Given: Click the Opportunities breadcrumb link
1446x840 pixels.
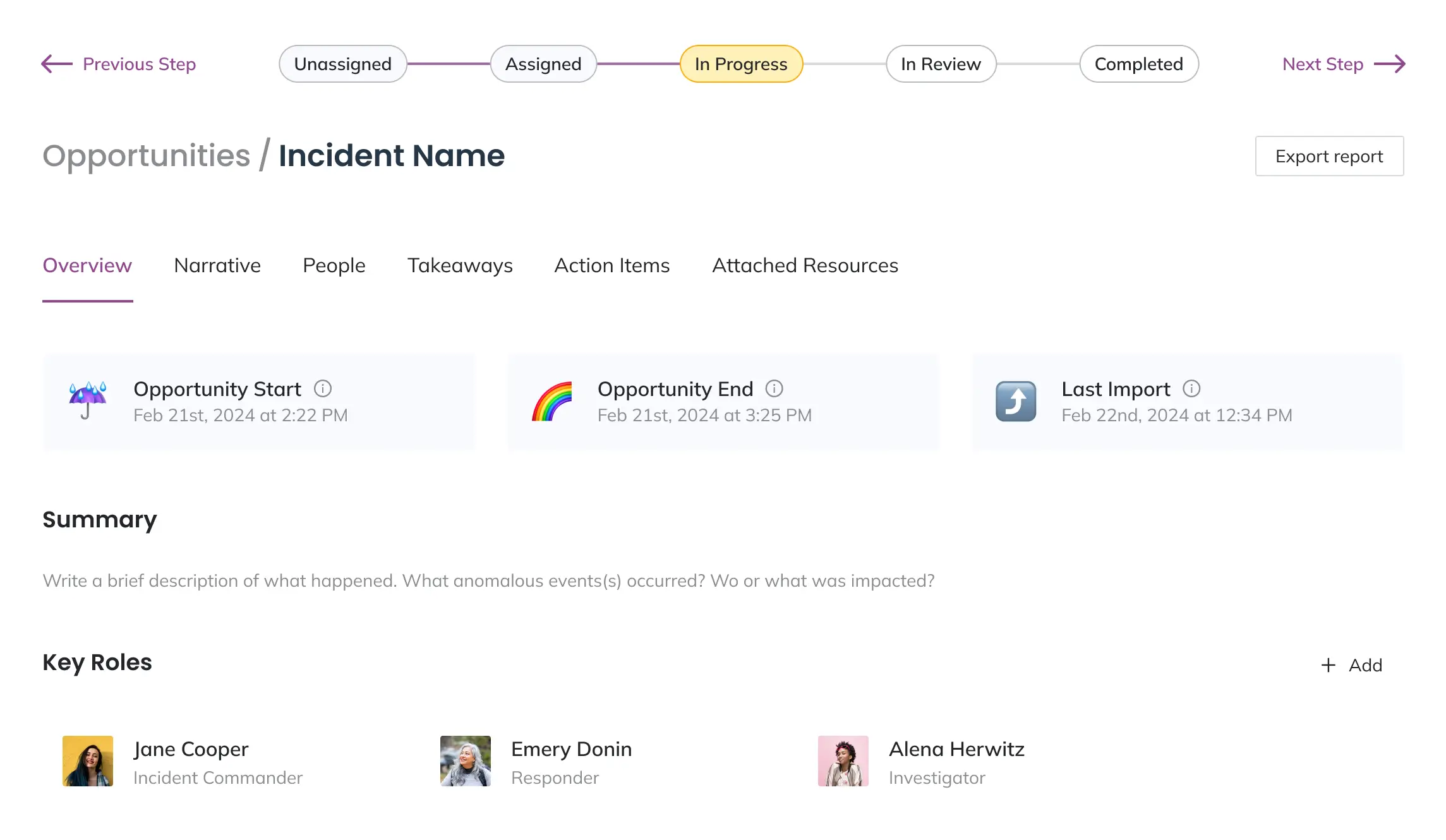Looking at the screenshot, I should click(x=147, y=155).
